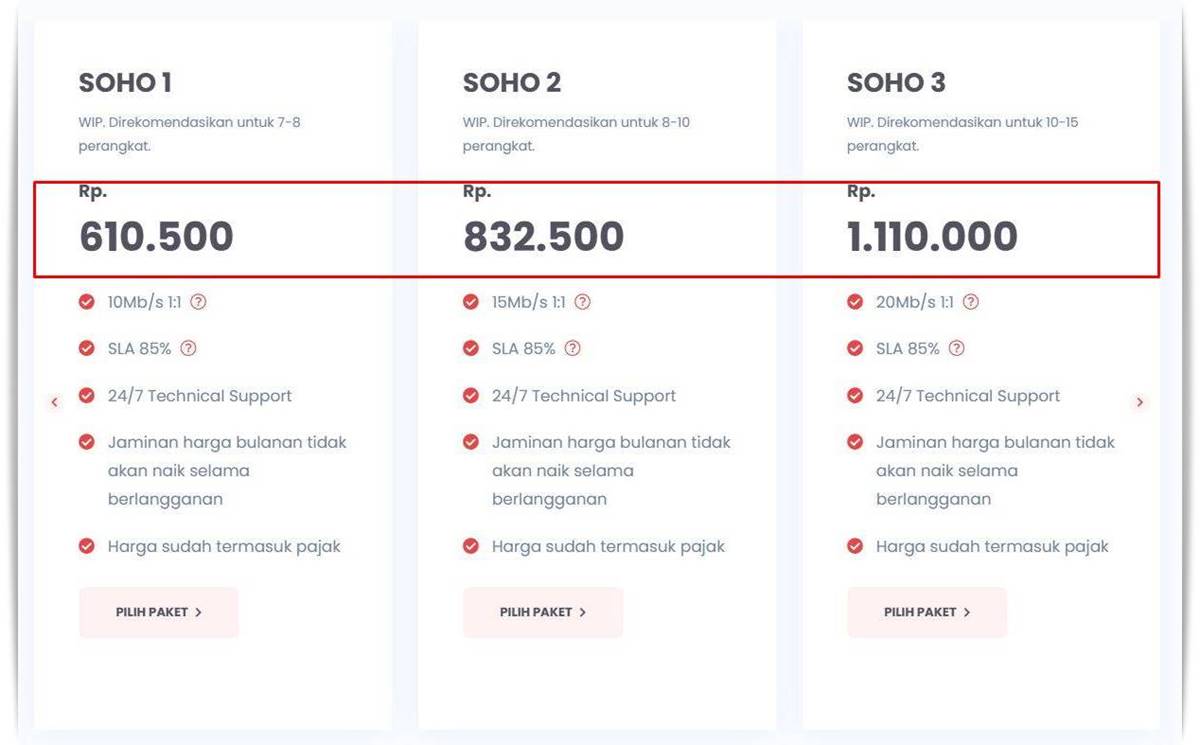Image resolution: width=1200 pixels, height=745 pixels.
Task: Click help icon beside SOHO 1 SLA 85%
Action: tap(188, 349)
